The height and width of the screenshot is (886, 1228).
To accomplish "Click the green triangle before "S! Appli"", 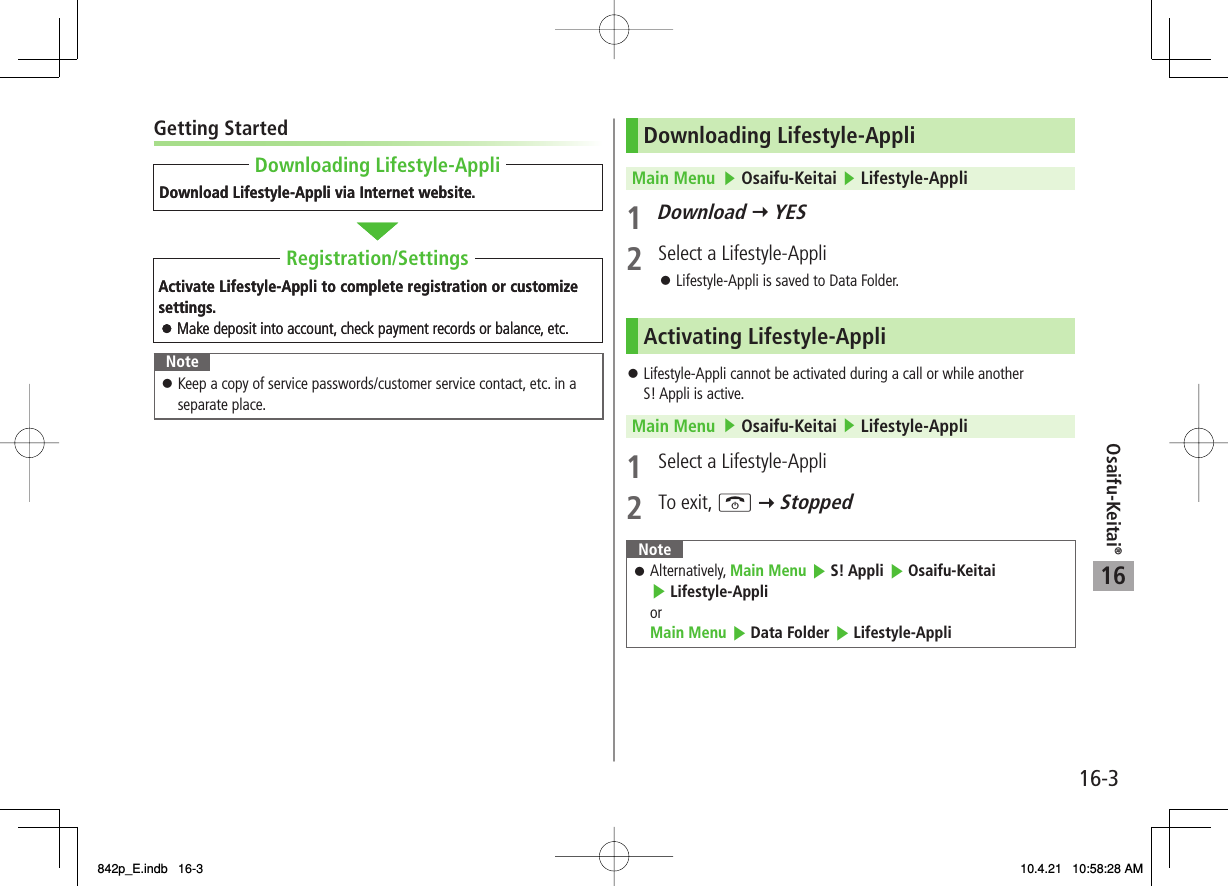I will pyautogui.click(x=818, y=571).
